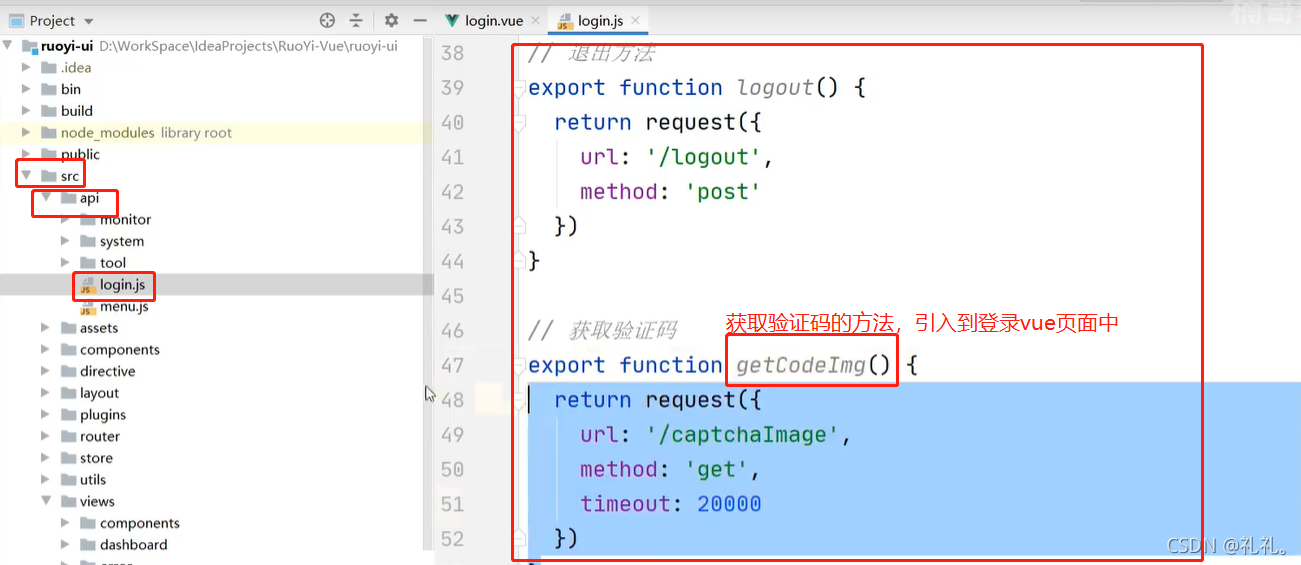Viewport: 1301px width, 565px height.
Task: Select the login.js editor tab
Action: 602,20
